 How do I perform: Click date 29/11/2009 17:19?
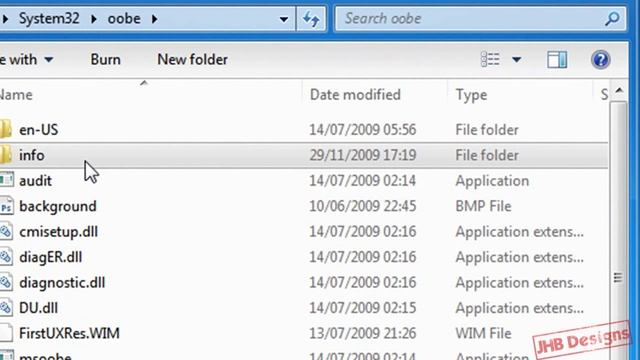[362, 155]
